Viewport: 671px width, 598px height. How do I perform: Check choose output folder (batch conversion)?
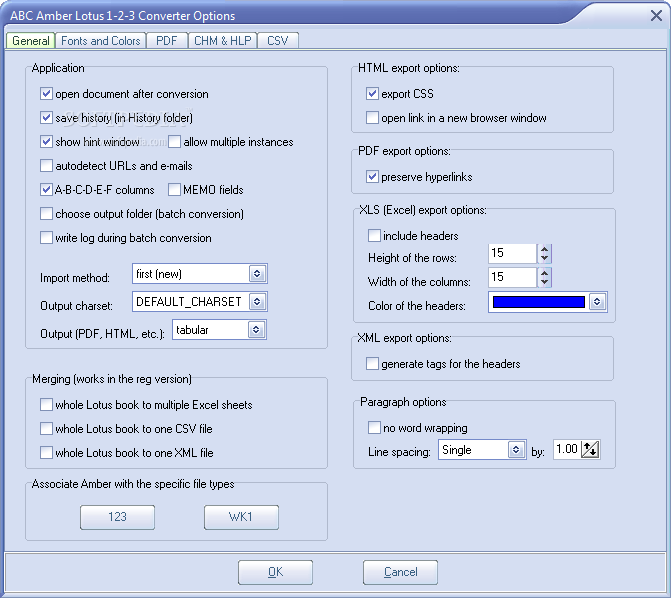(x=46, y=214)
